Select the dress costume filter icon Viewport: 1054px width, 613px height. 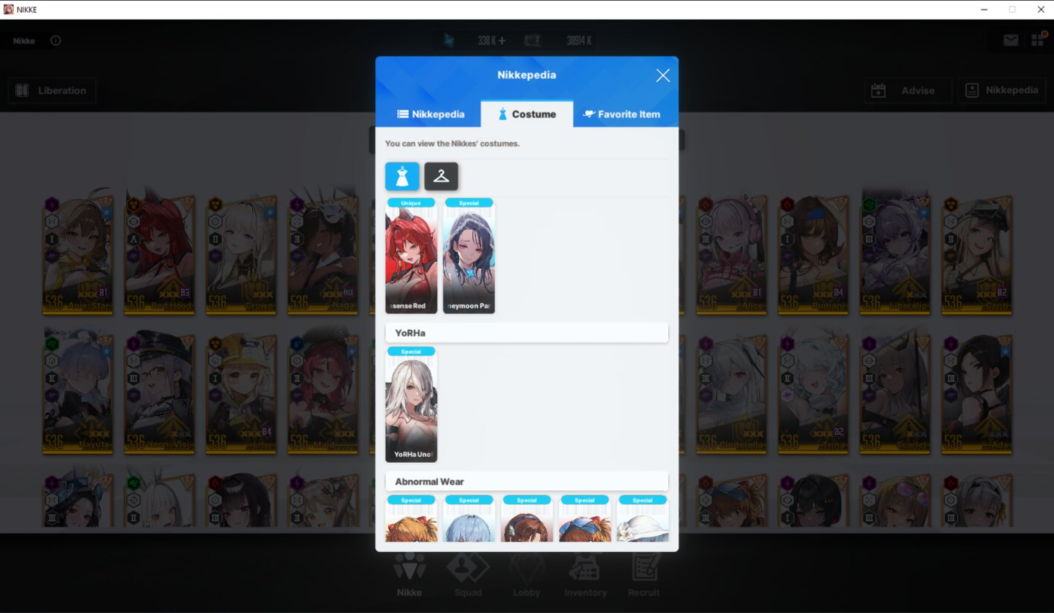coord(402,176)
